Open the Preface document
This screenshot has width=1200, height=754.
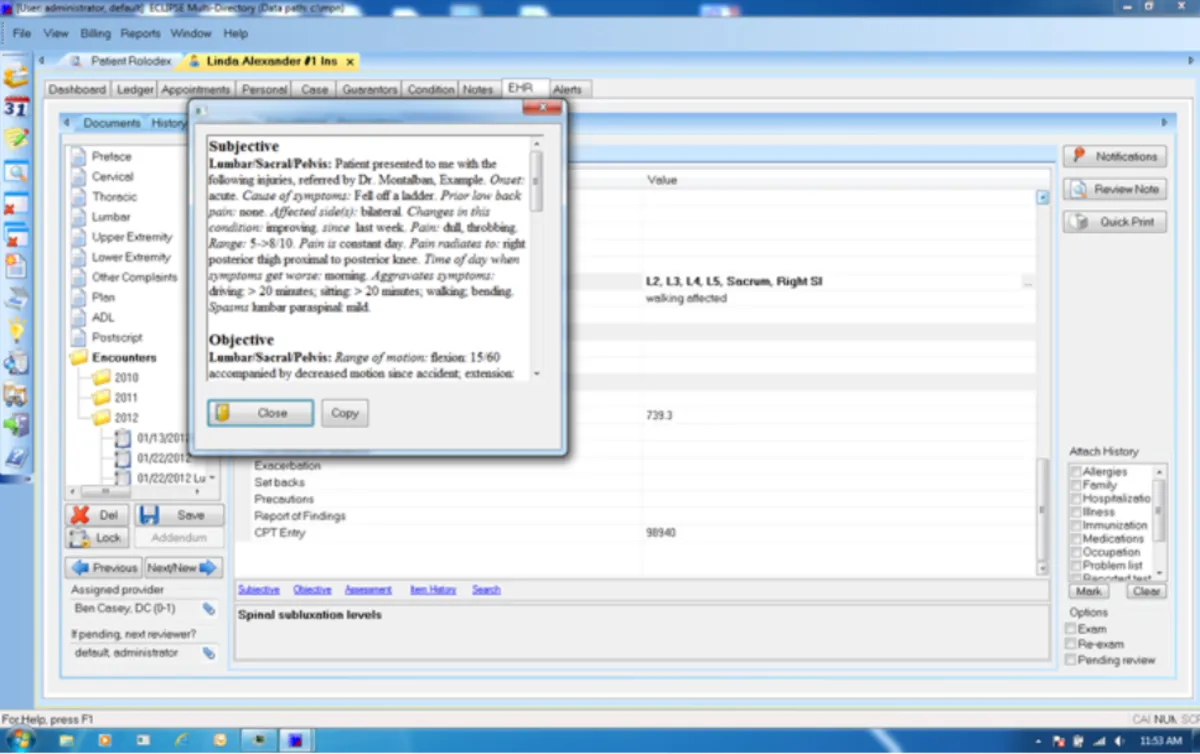point(111,156)
